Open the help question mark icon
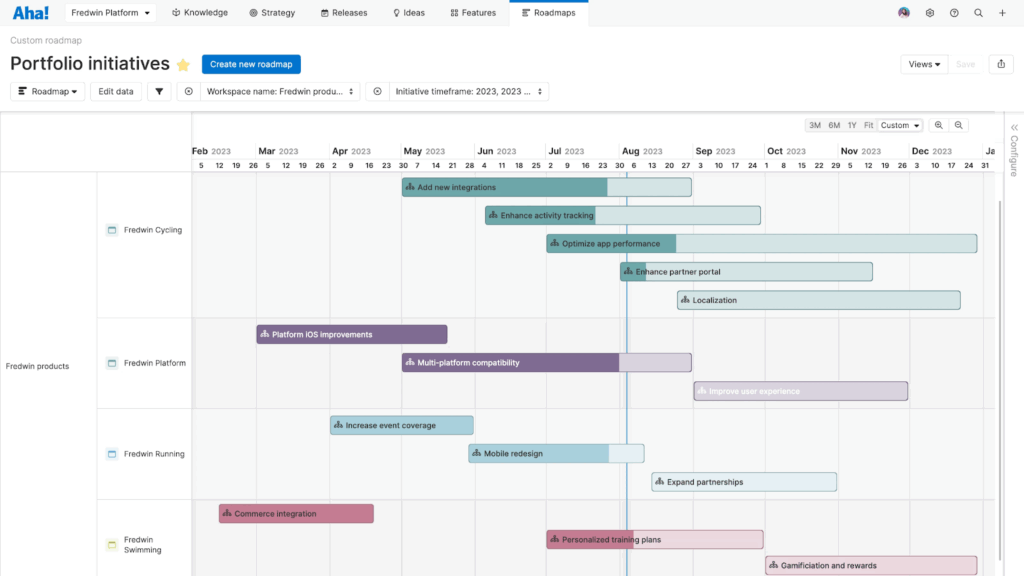Screen dimensions: 1024x576 point(954,13)
